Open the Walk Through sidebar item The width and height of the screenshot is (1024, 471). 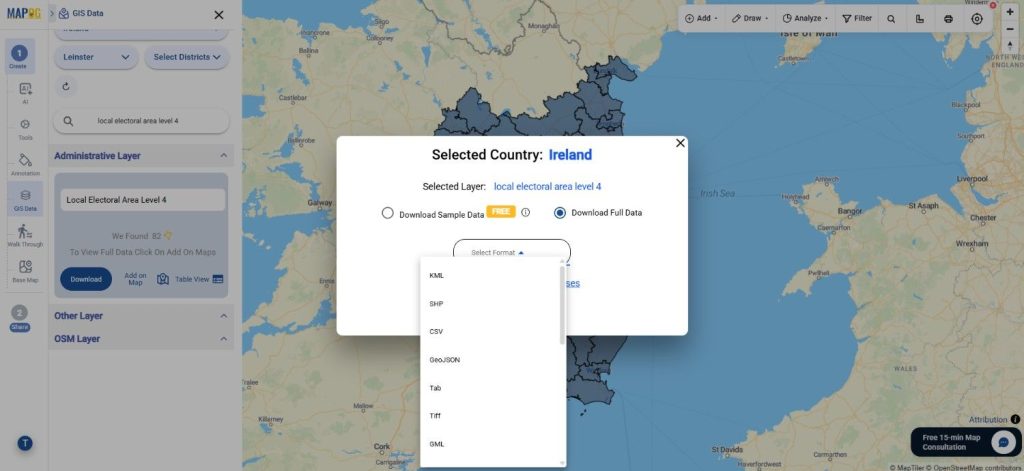(x=25, y=235)
